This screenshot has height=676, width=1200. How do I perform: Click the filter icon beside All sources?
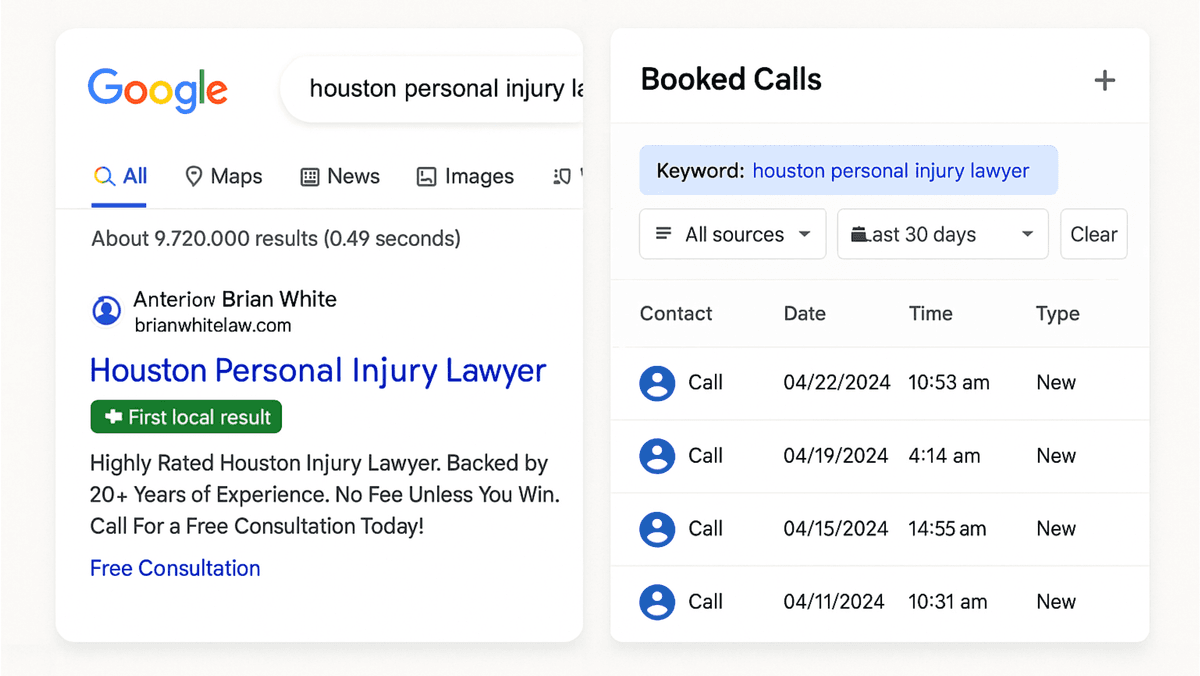pos(662,234)
